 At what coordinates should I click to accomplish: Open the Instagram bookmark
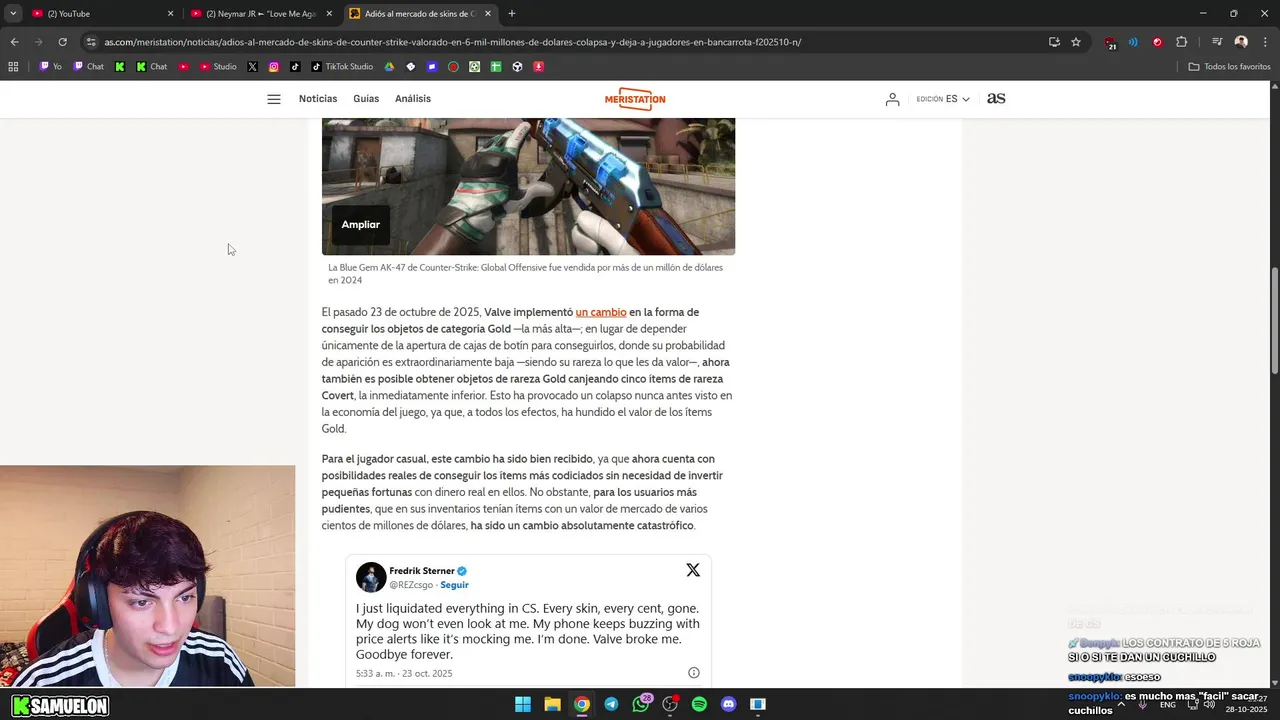click(x=274, y=67)
